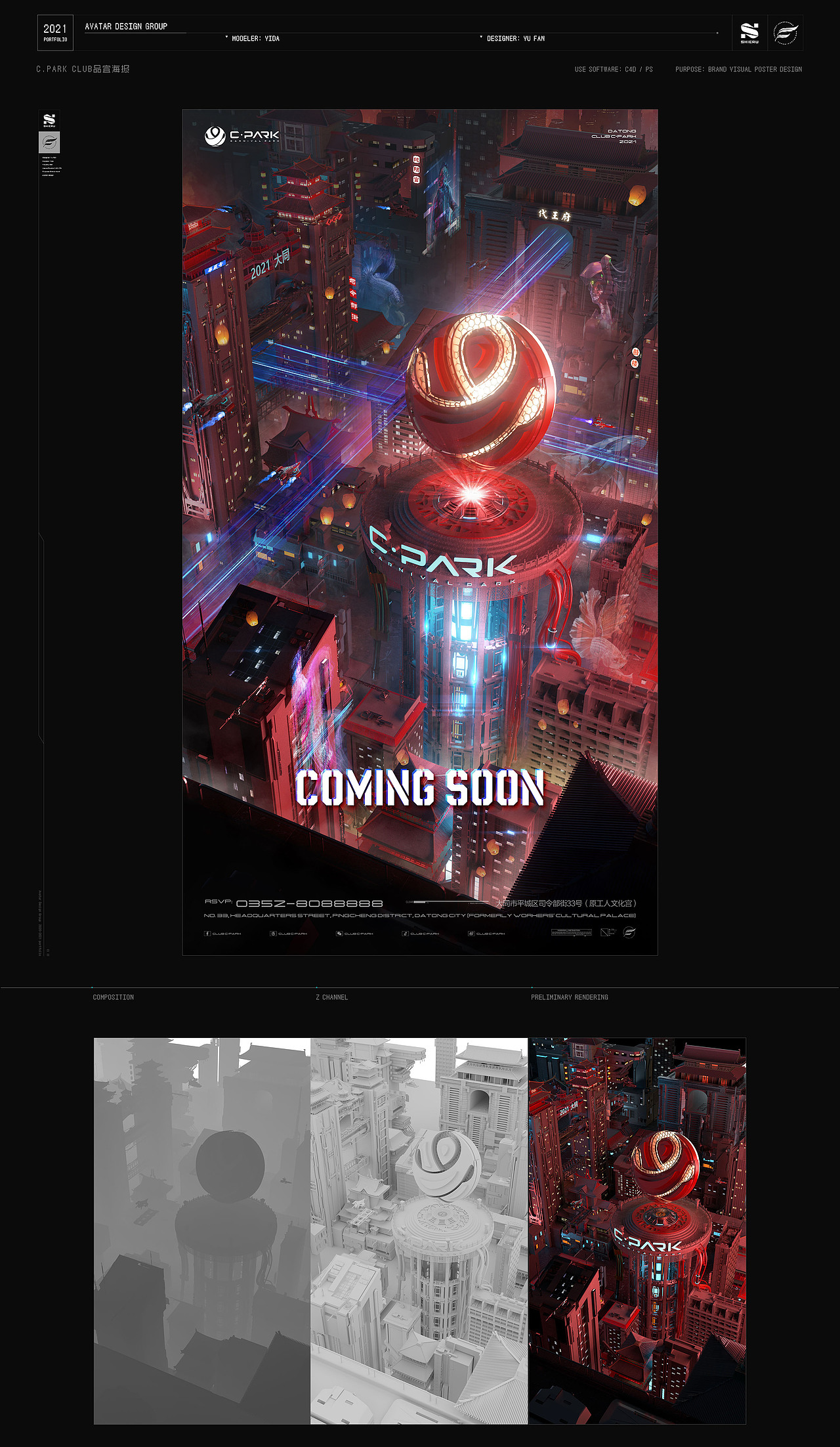Open the red preliminary rendering thumbnail

click(x=637, y=1231)
